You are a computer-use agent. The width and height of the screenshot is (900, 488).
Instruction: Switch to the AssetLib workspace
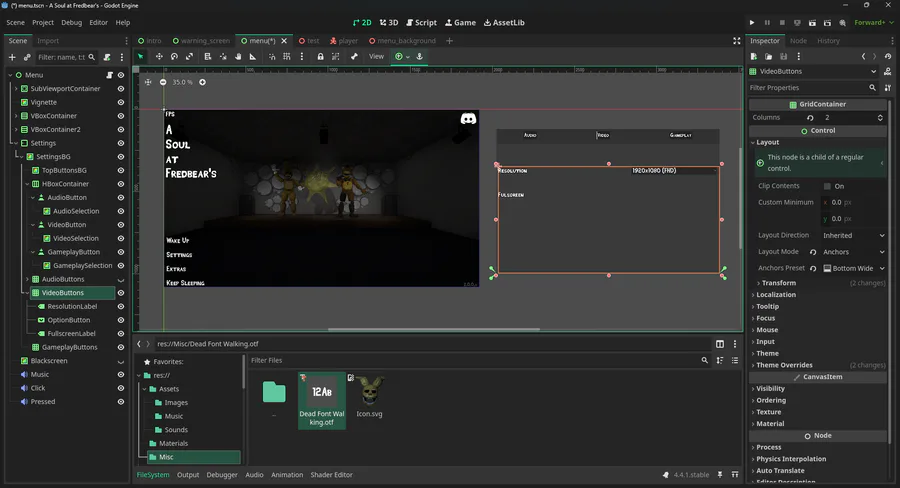pyautogui.click(x=504, y=22)
